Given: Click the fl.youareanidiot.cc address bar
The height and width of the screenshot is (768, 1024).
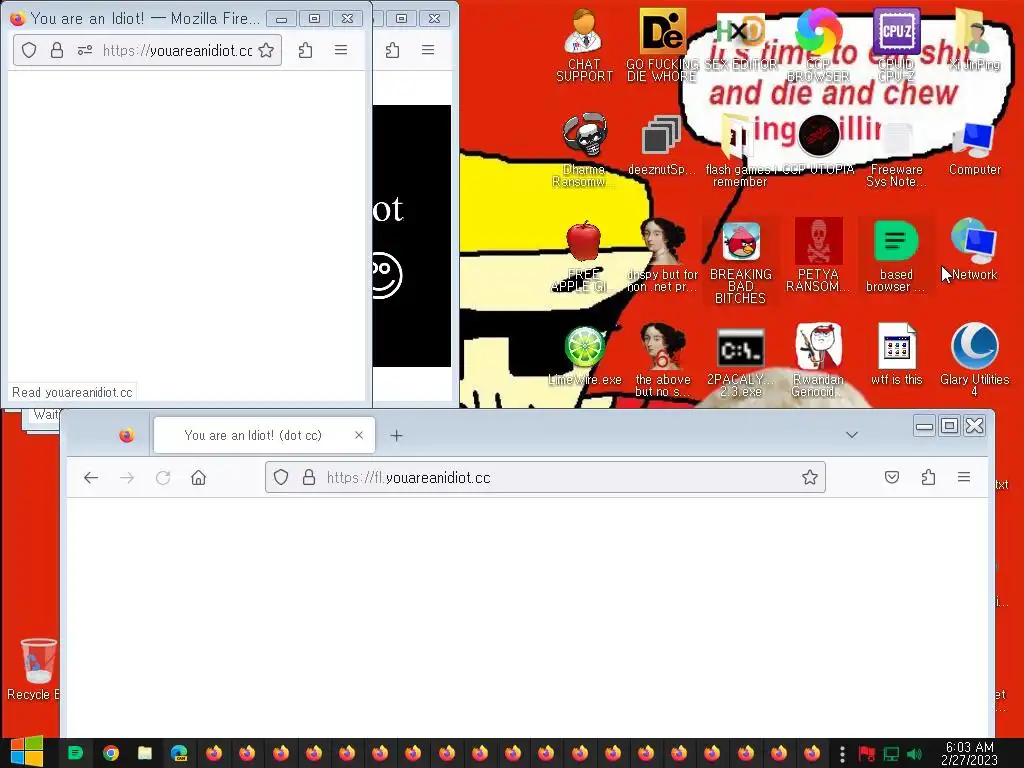Looking at the screenshot, I should (545, 477).
